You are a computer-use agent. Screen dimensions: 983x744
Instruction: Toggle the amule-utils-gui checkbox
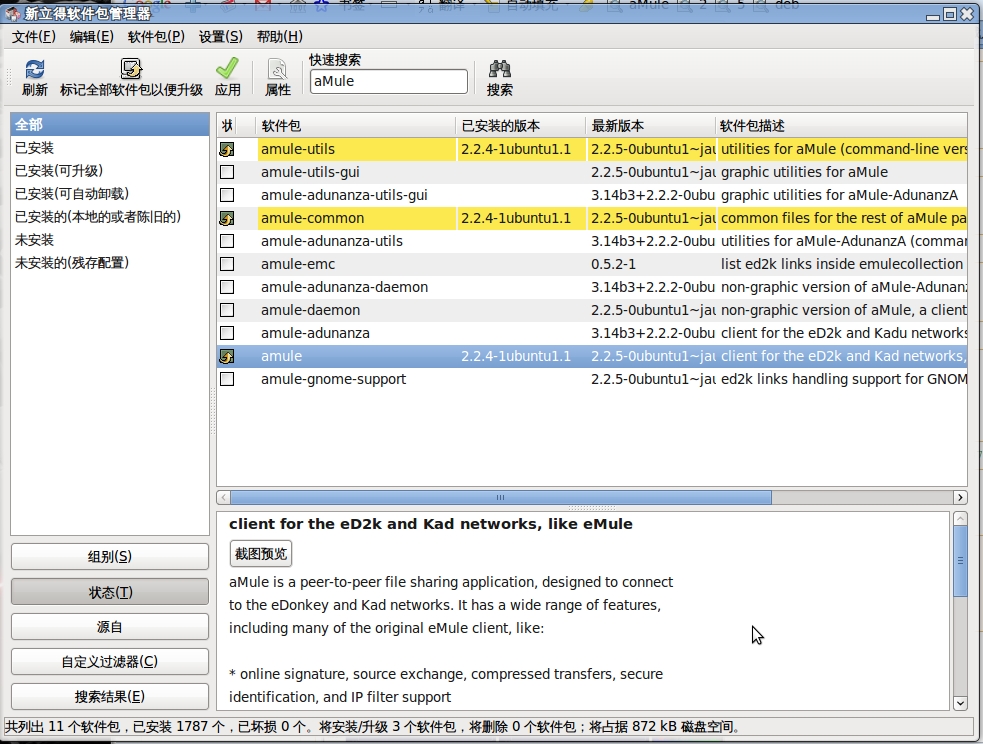(227, 172)
